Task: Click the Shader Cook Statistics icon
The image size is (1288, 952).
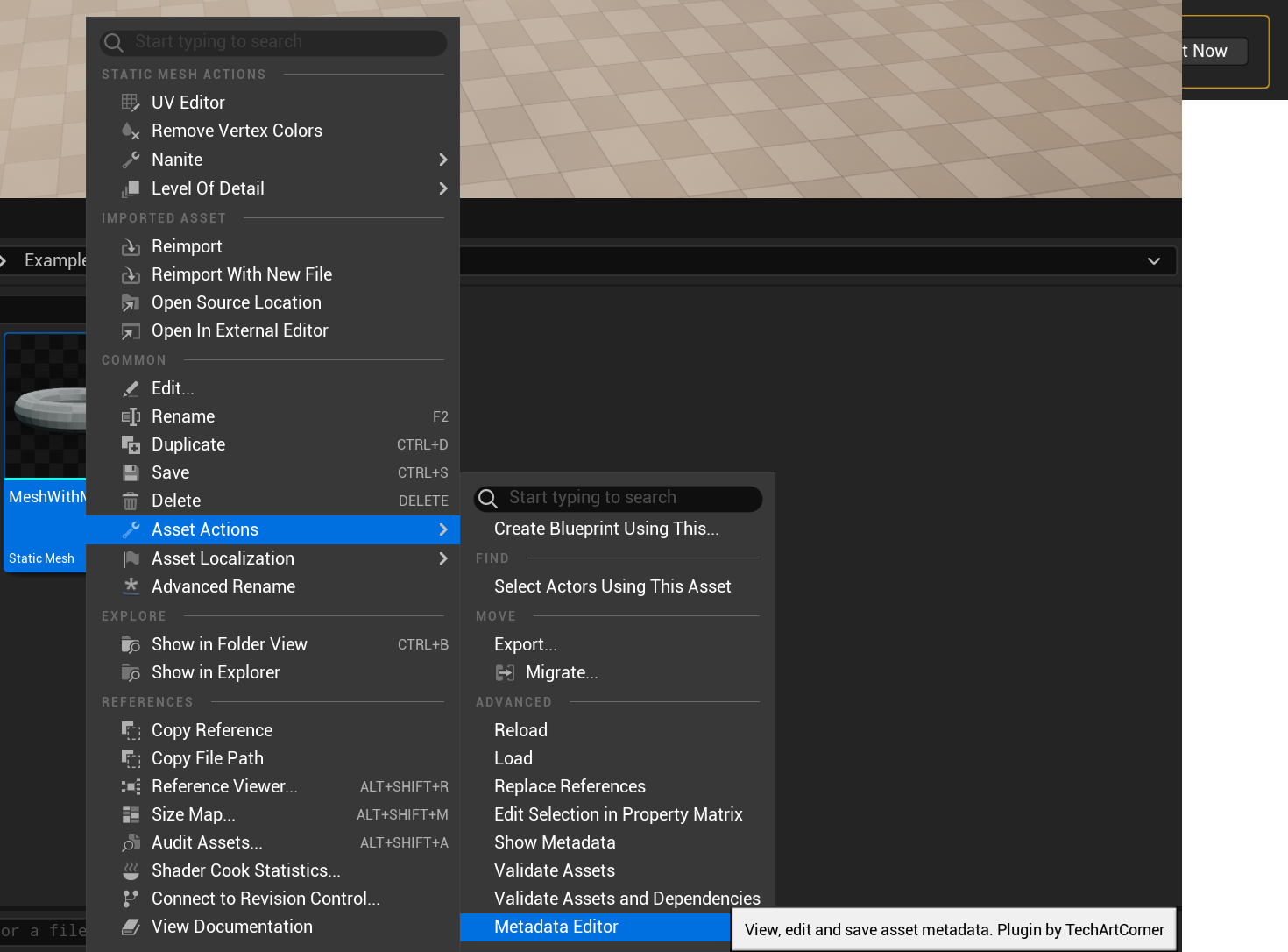Action: 131,870
